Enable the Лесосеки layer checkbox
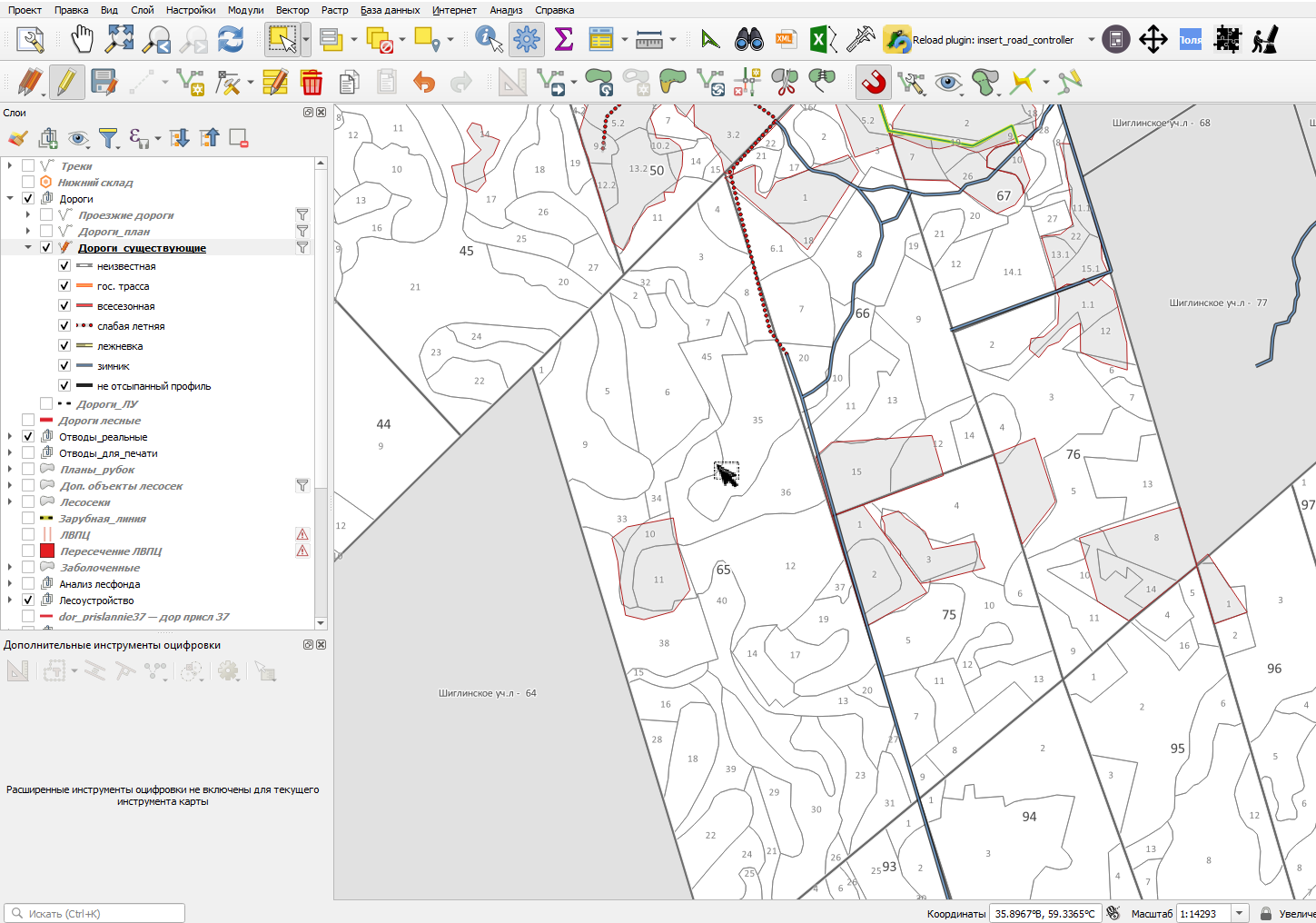This screenshot has height=923, width=1316. (x=28, y=501)
